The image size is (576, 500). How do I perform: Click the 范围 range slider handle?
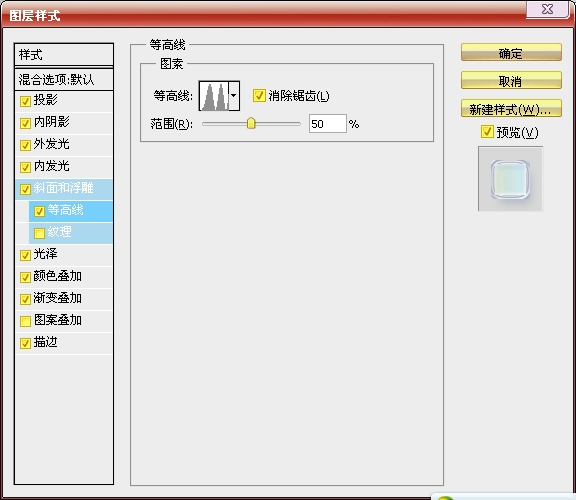(251, 123)
